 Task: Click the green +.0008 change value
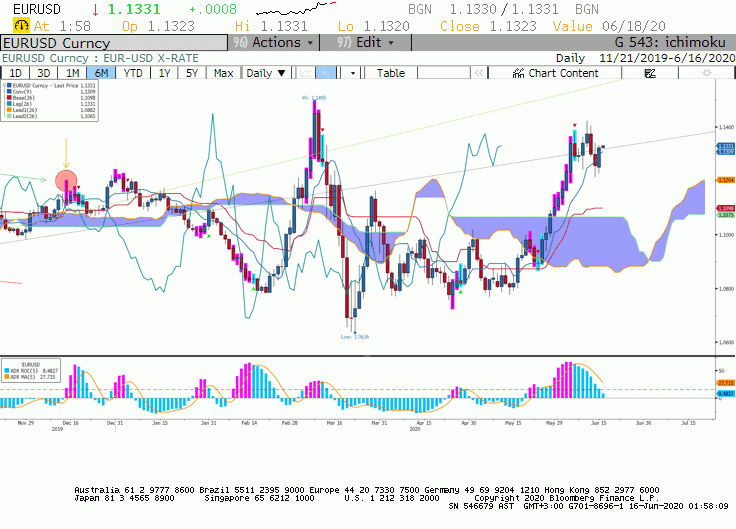[213, 9]
